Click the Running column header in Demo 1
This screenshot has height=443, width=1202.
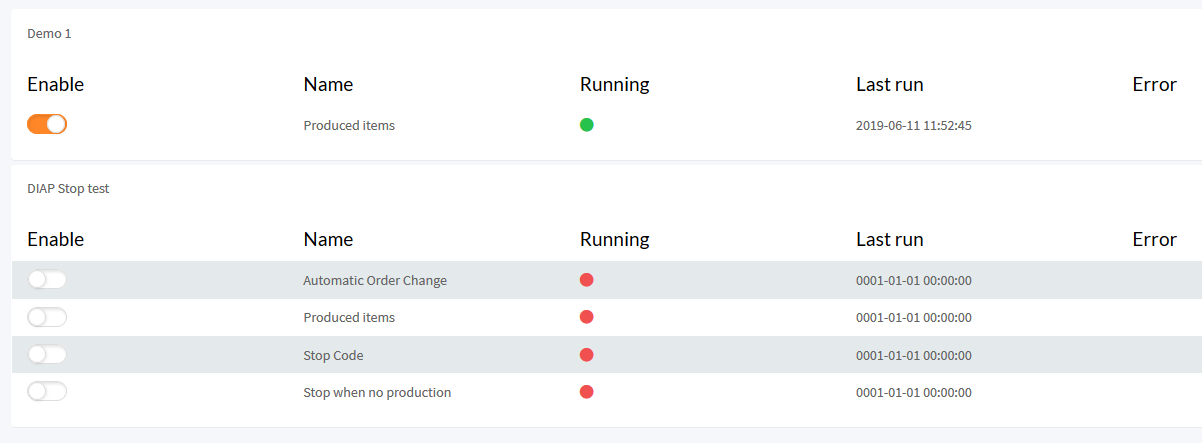tap(615, 84)
